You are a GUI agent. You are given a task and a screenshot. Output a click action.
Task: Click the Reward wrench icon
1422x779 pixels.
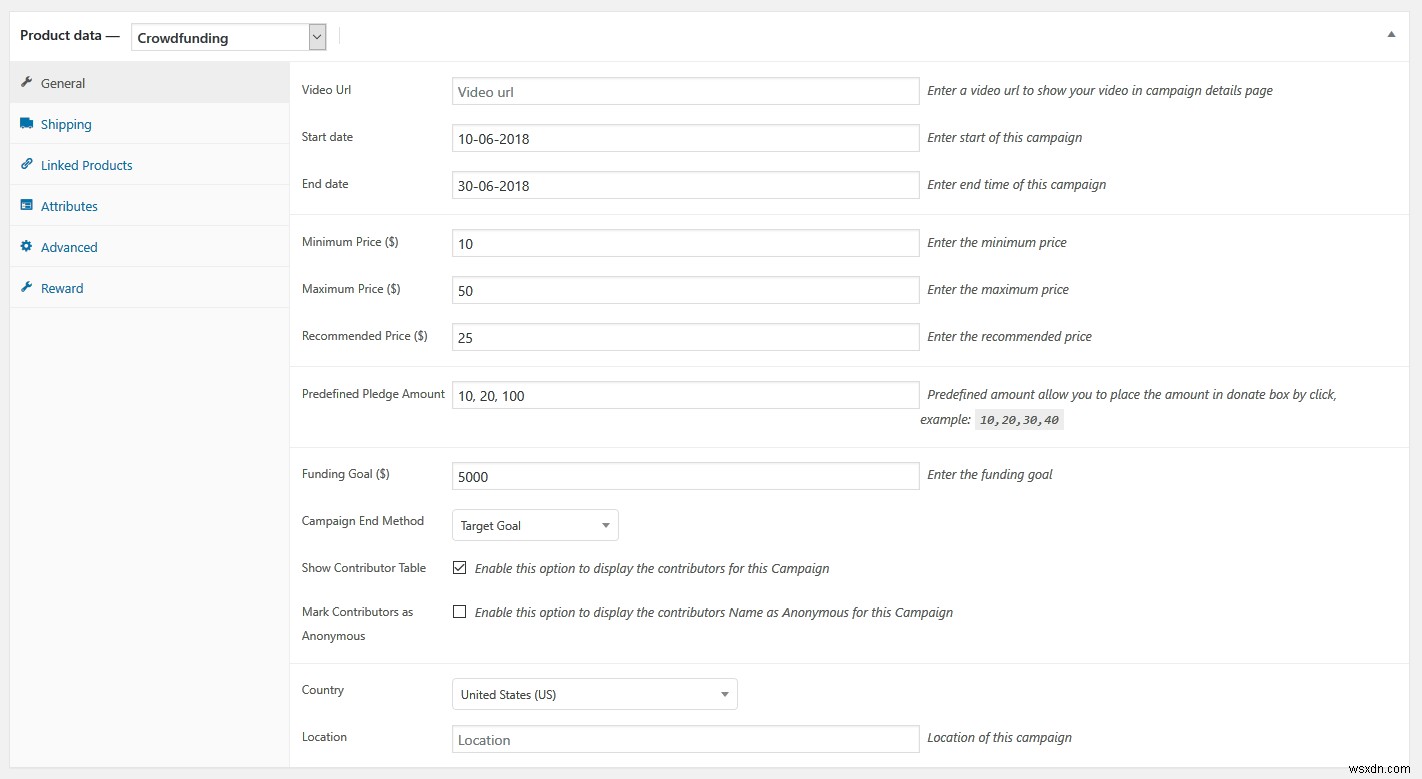27,287
